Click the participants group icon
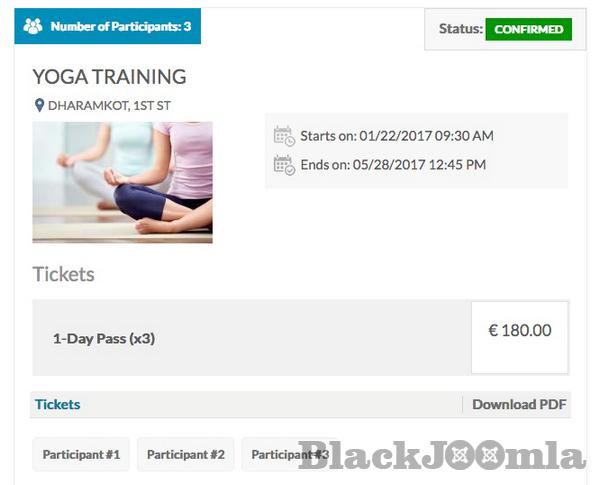Screen dimensions: 600x485 coord(33,26)
